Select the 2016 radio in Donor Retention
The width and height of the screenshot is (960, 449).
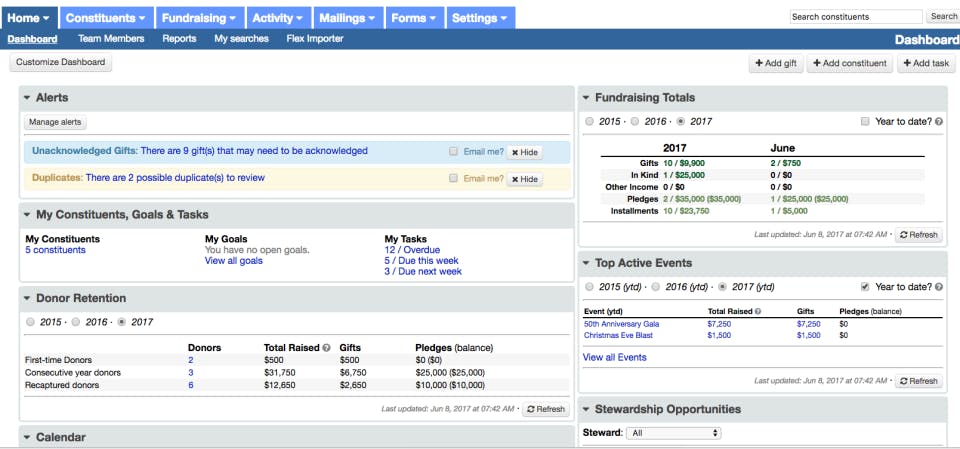76,322
